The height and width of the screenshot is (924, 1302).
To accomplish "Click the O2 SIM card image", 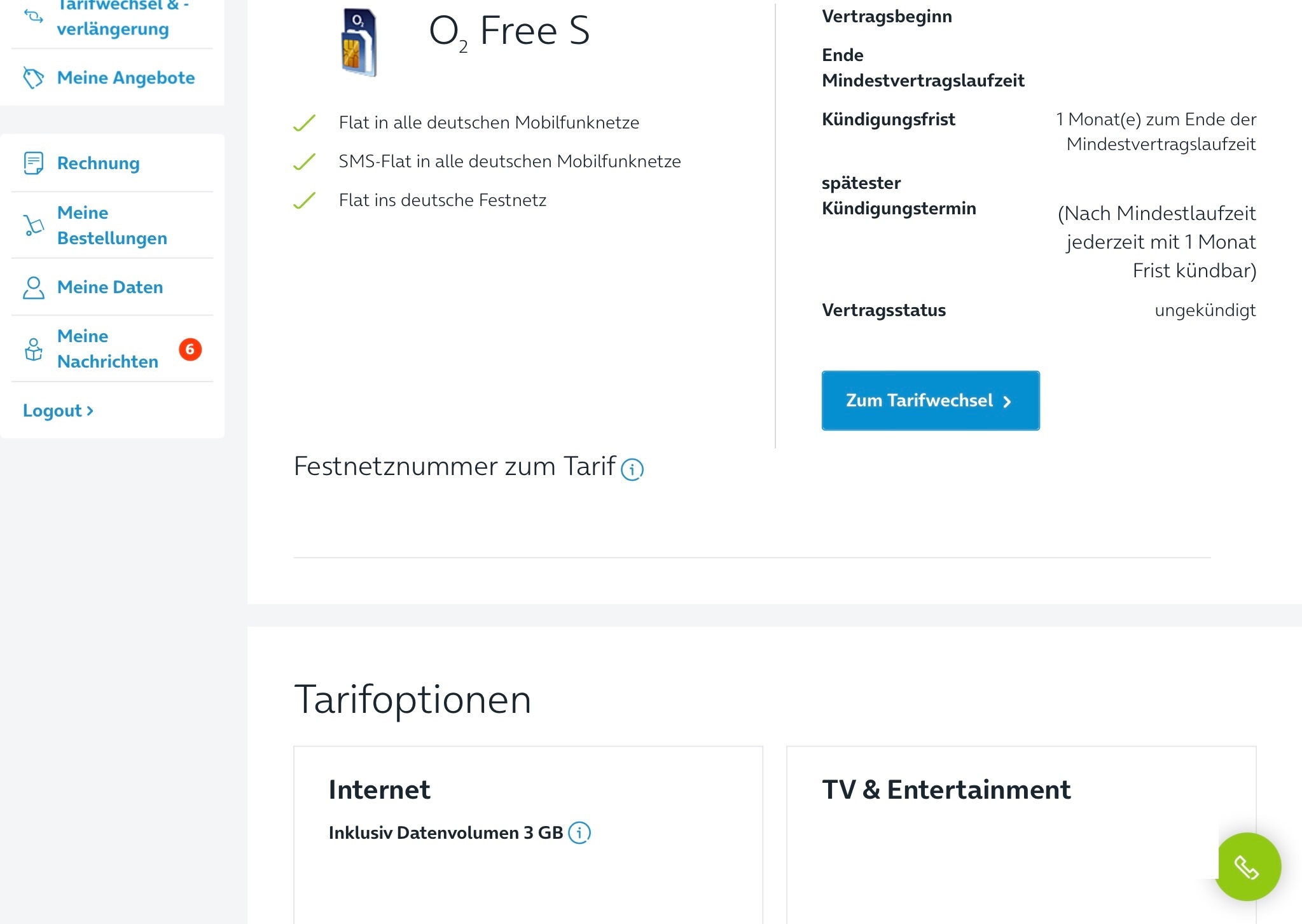I will click(x=359, y=42).
